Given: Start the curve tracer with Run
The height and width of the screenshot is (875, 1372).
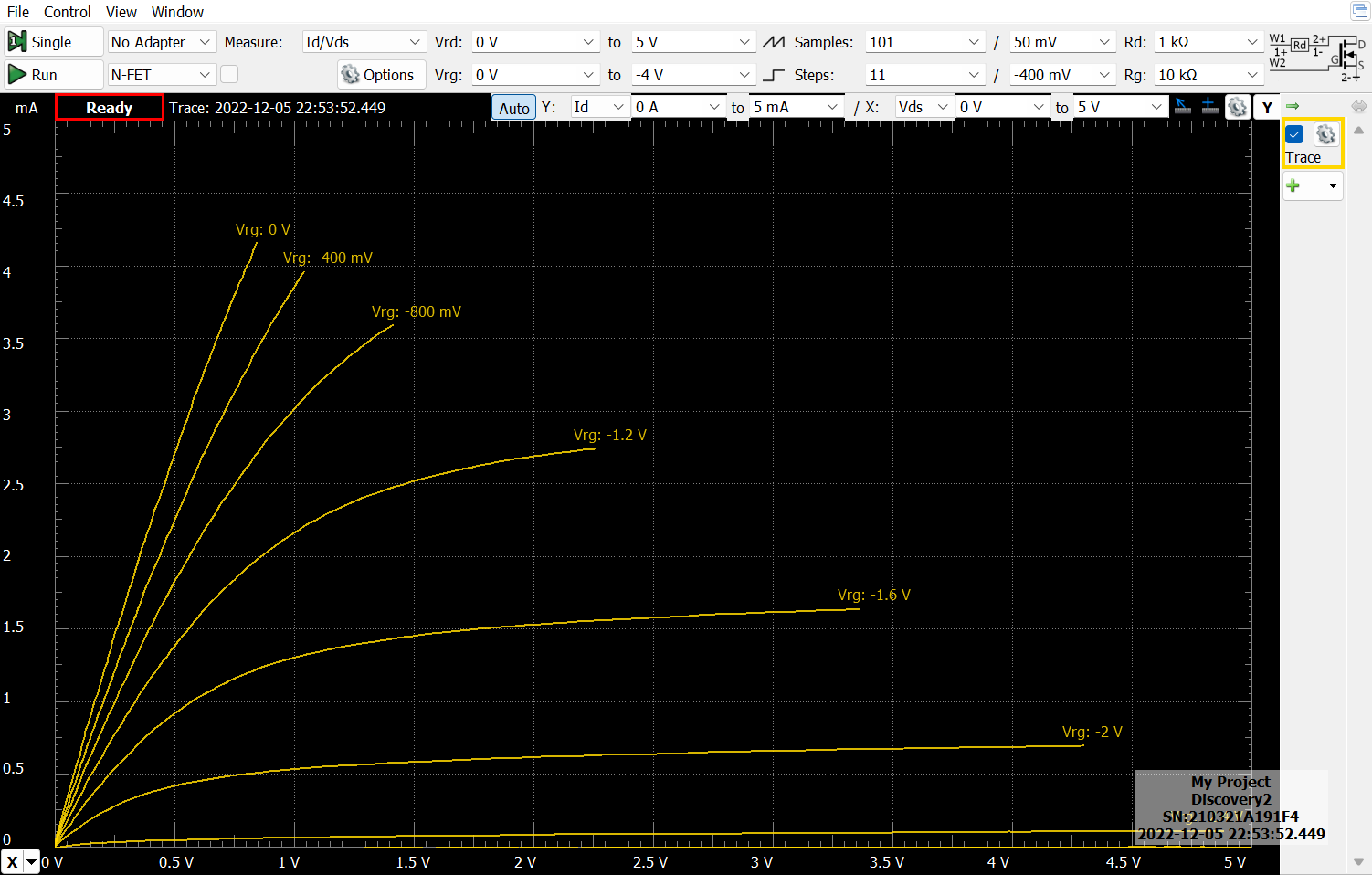Looking at the screenshot, I should point(53,75).
